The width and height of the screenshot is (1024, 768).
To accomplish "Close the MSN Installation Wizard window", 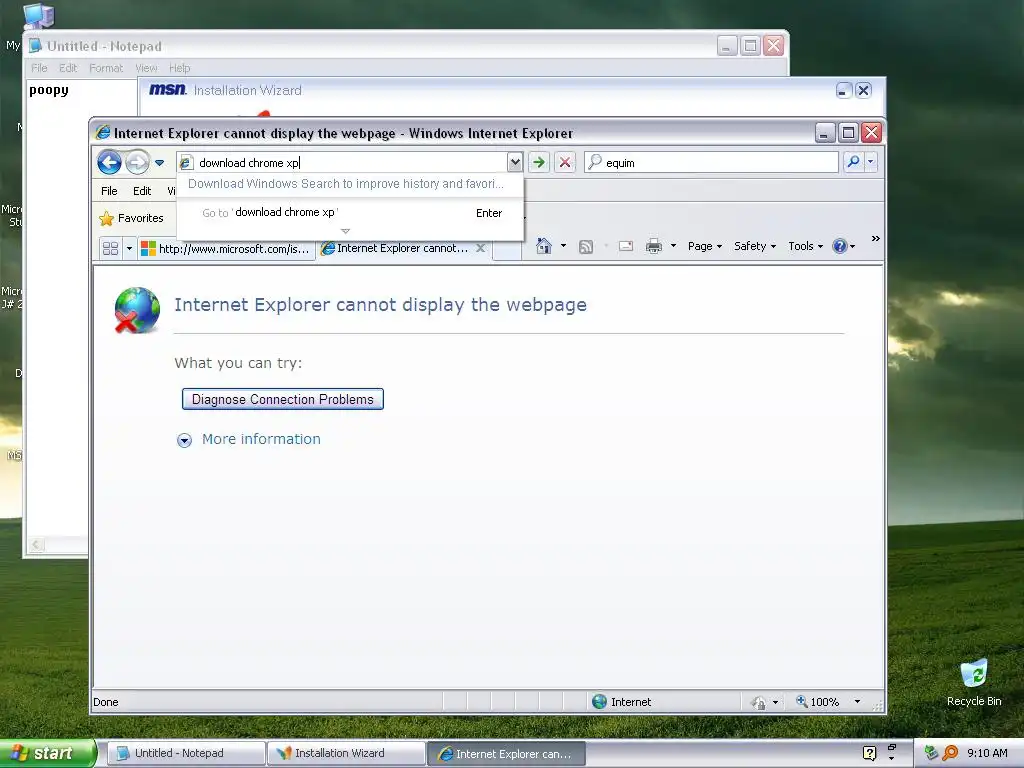I will (863, 90).
